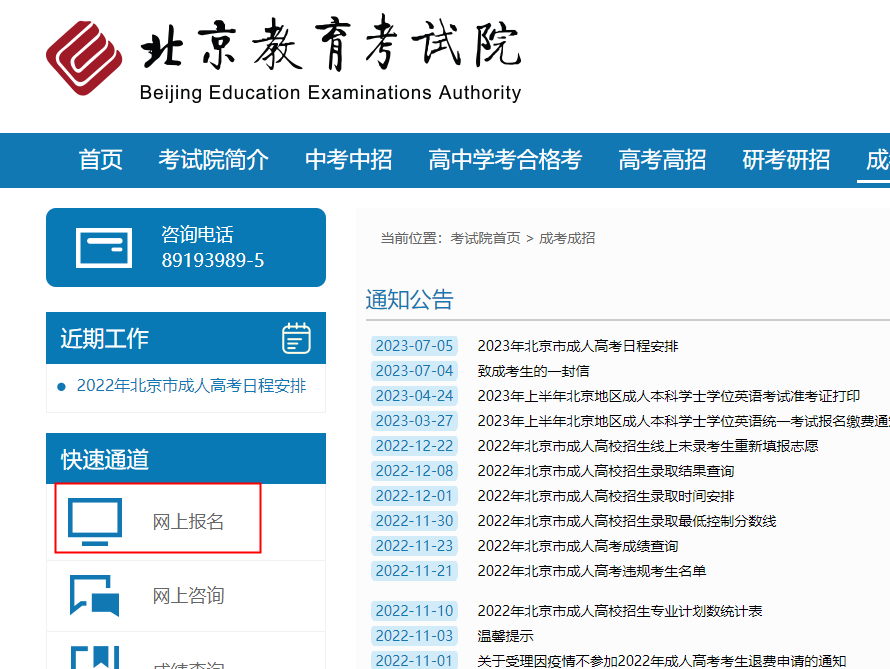
Task: Click the 考试院首页 breadcrumb link
Action: (485, 238)
